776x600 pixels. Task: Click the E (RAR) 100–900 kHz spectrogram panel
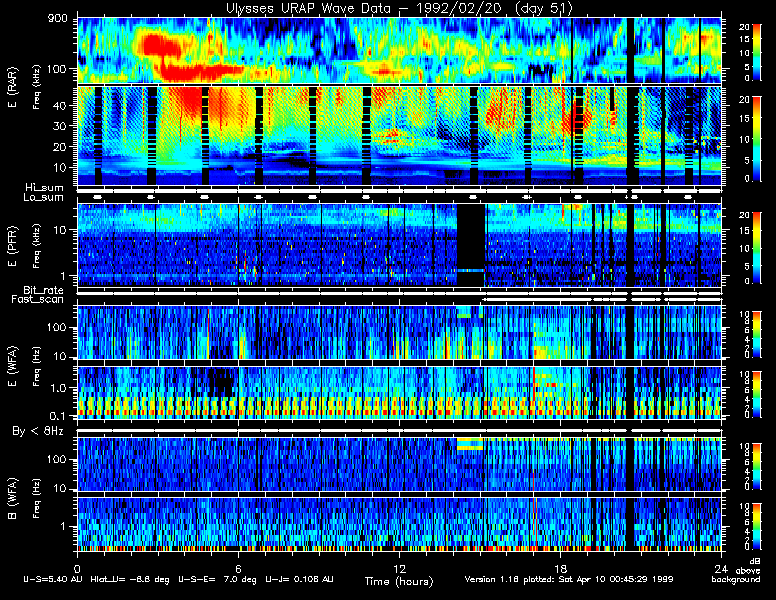(399, 50)
